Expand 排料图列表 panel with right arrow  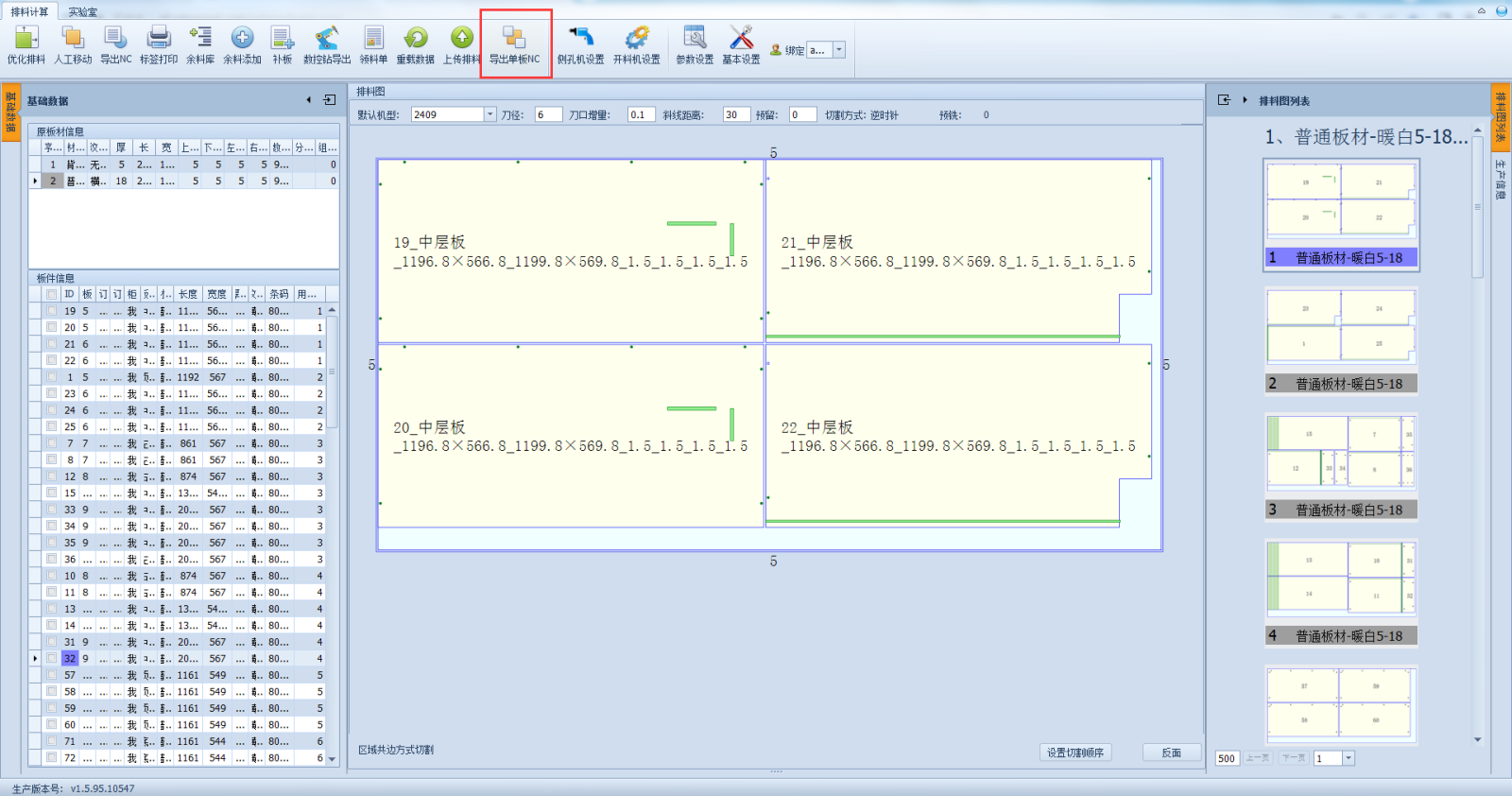[x=1245, y=99]
